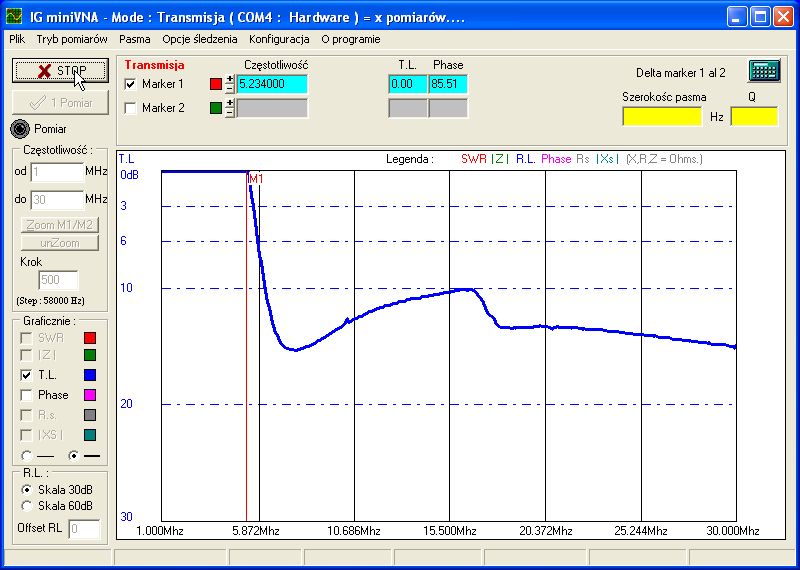Screen dimensions: 800x570
Task: Select the thin line style radio button
Action: click(x=26, y=455)
